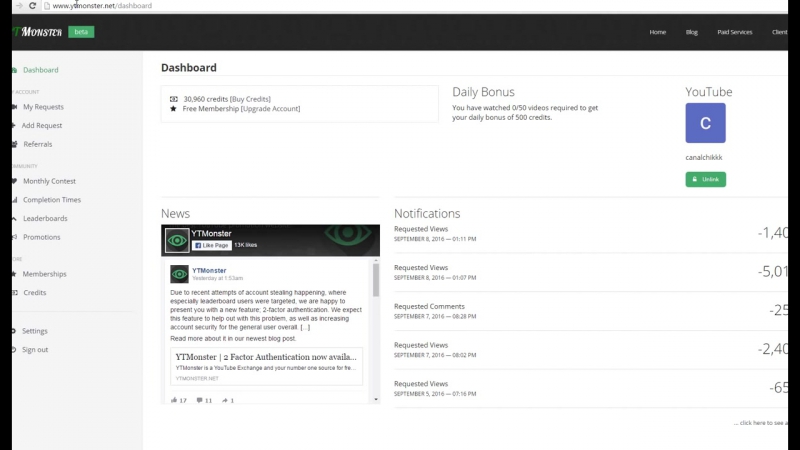Open Referrals in the sidebar
The width and height of the screenshot is (800, 450).
(38, 144)
